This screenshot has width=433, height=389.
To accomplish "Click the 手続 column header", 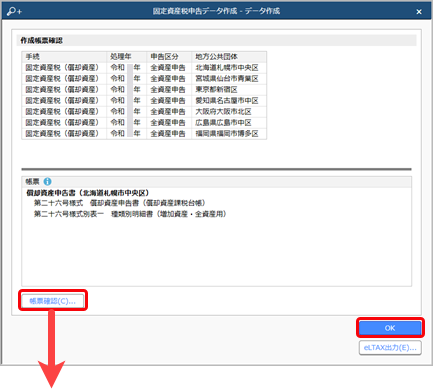I will coord(64,57).
